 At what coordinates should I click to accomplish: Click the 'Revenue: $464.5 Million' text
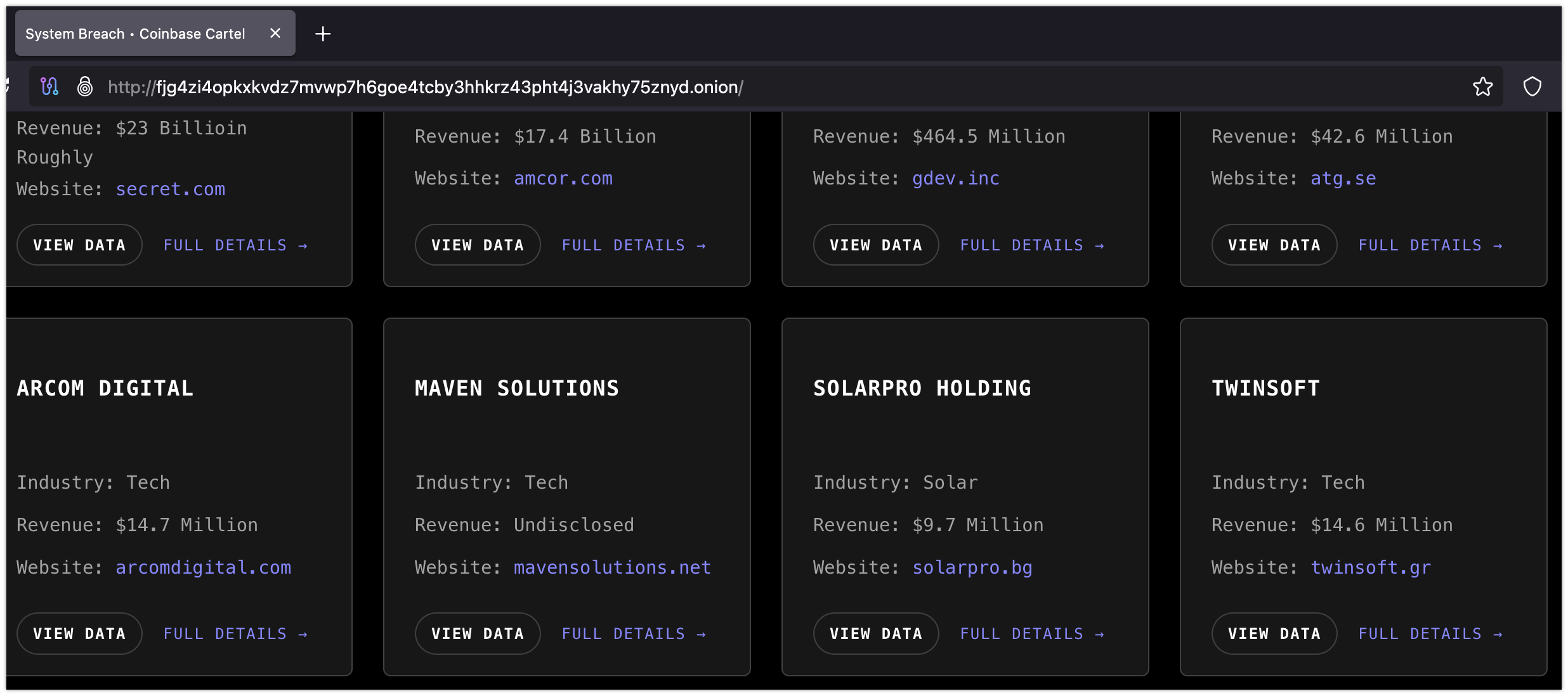point(939,136)
